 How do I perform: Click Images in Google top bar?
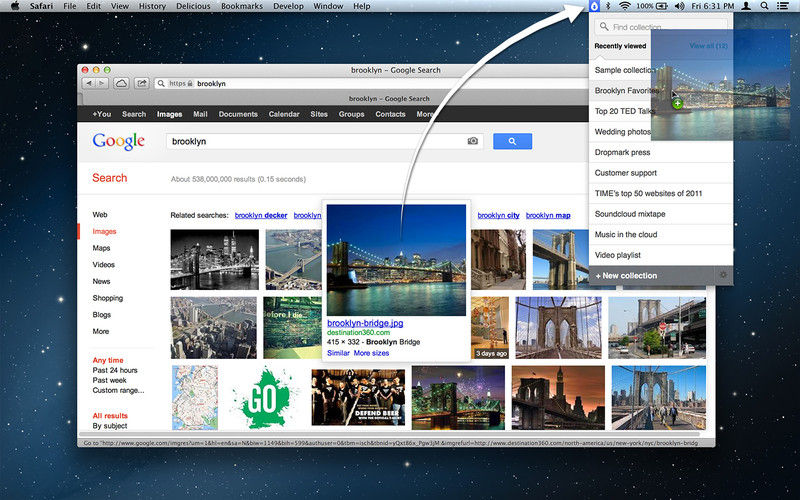[x=169, y=114]
